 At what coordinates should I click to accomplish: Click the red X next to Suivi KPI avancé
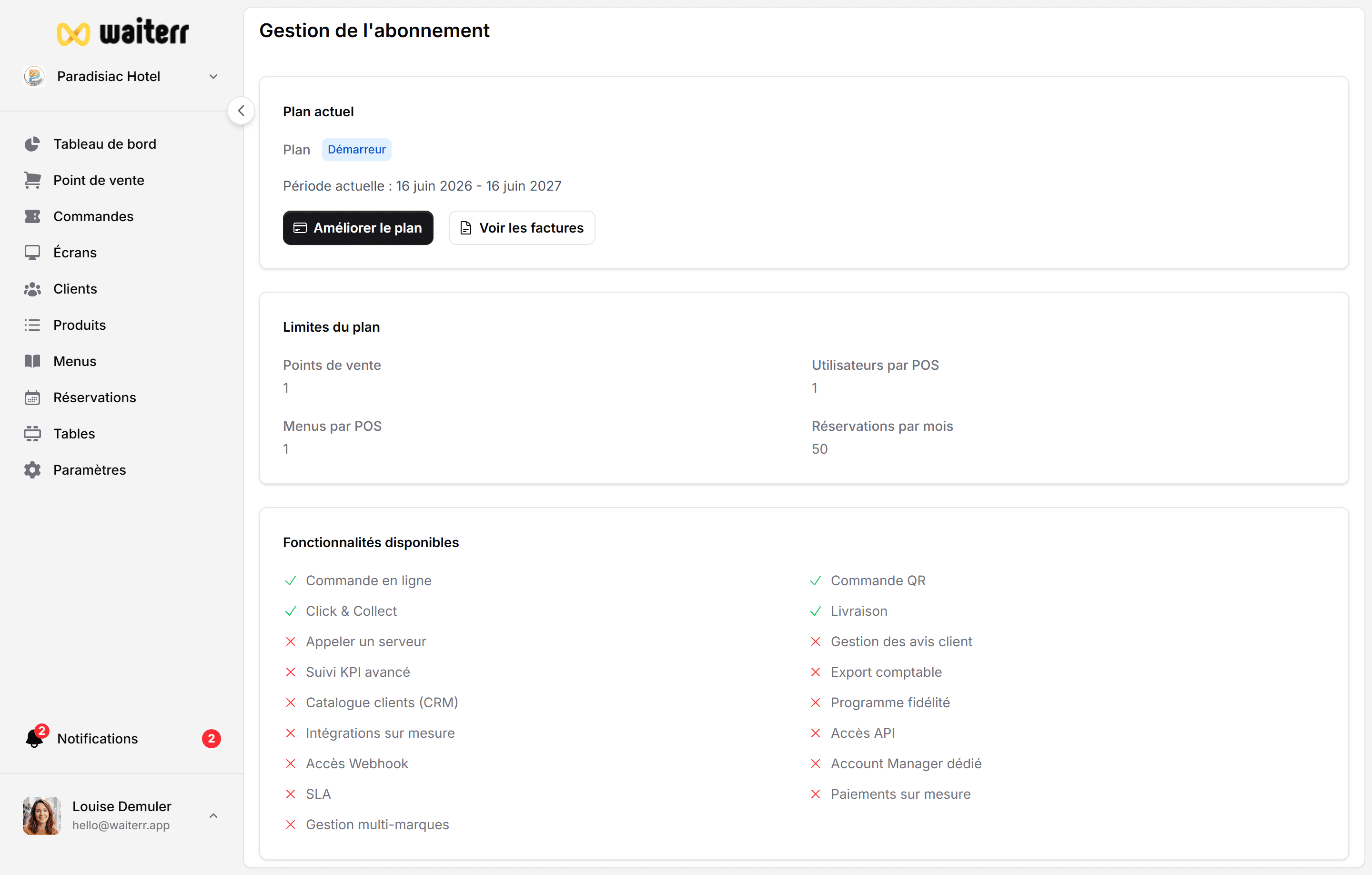coord(291,672)
